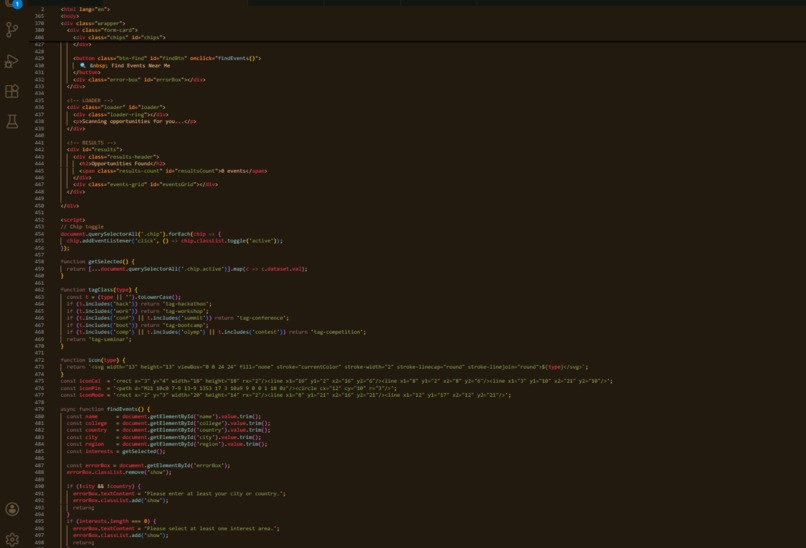The height and width of the screenshot is (548, 806).
Task: Open the Source Control view
Action: 12,30
